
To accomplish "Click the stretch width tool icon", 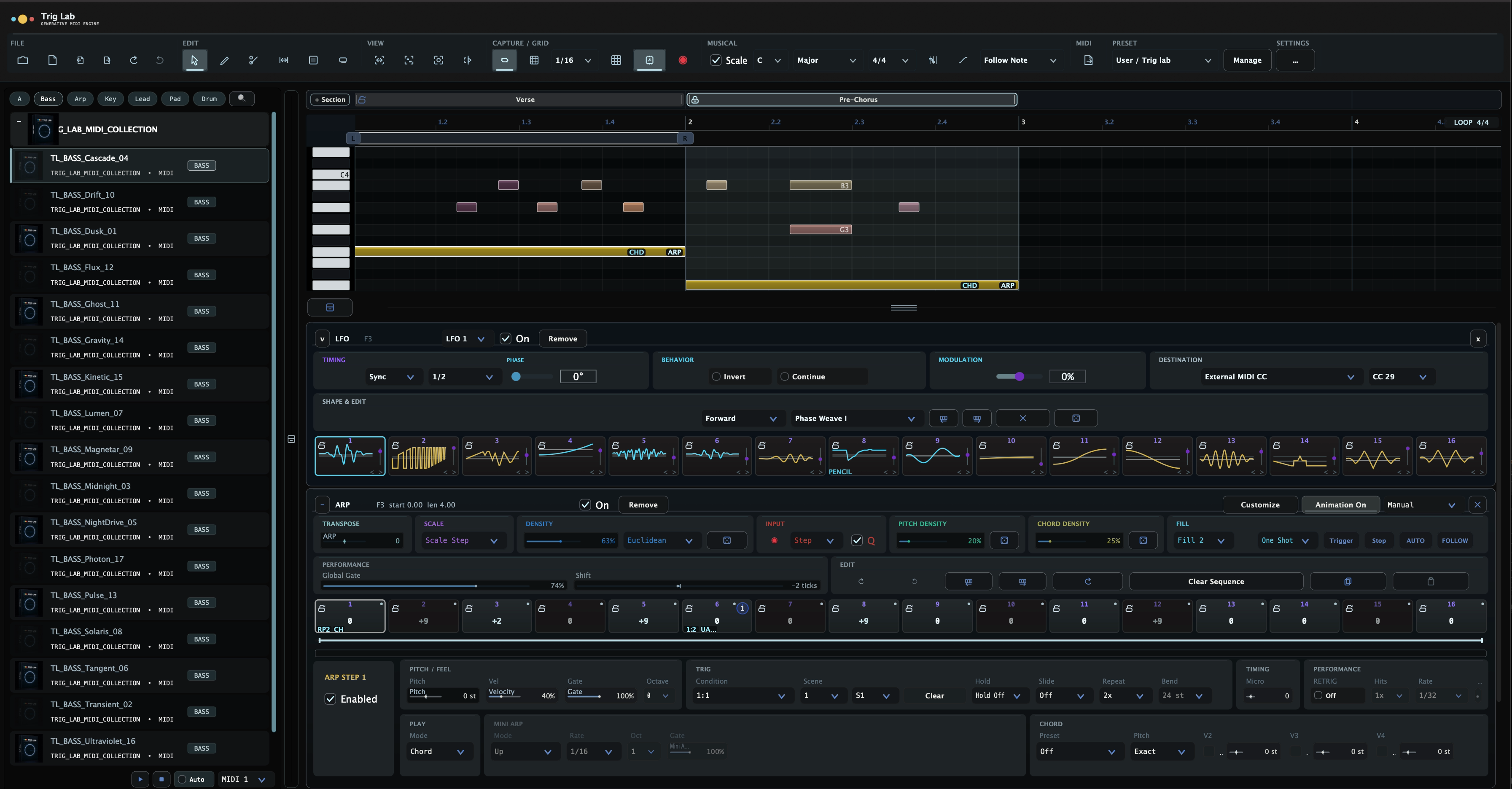I will click(x=283, y=60).
